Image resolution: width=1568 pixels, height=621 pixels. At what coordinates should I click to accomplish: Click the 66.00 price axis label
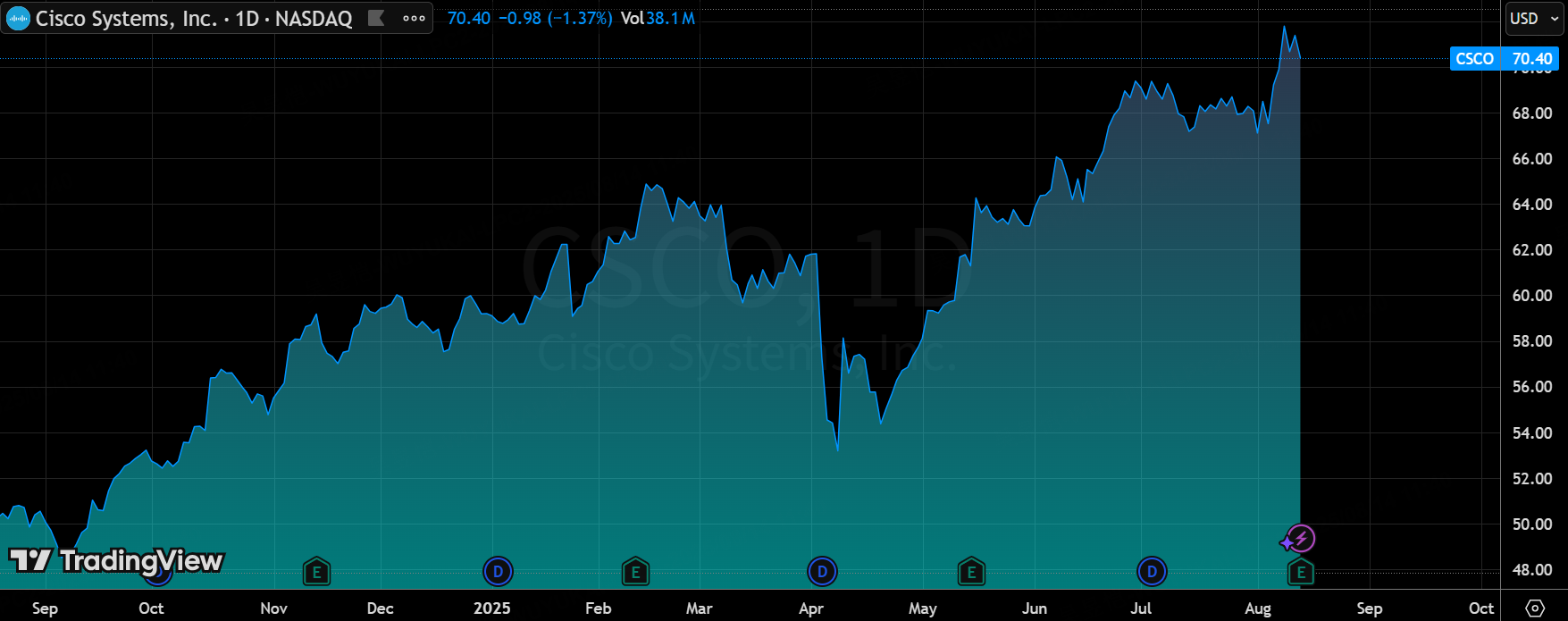coord(1531,159)
